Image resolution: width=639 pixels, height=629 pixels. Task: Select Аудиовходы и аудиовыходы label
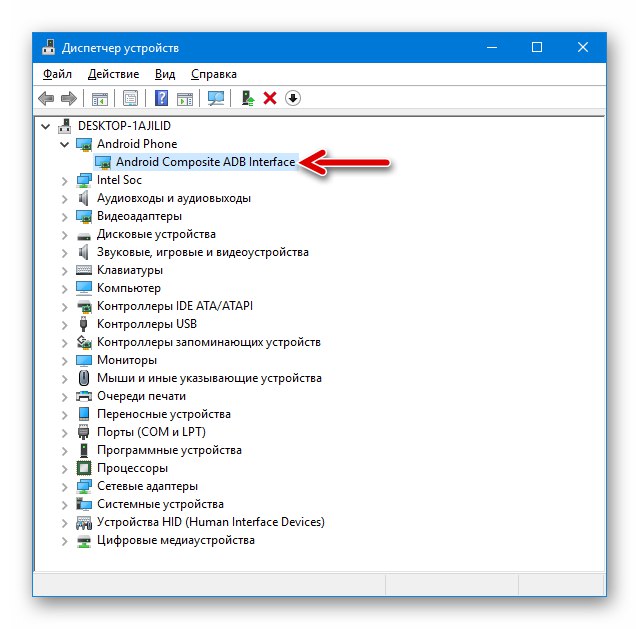[x=174, y=199]
